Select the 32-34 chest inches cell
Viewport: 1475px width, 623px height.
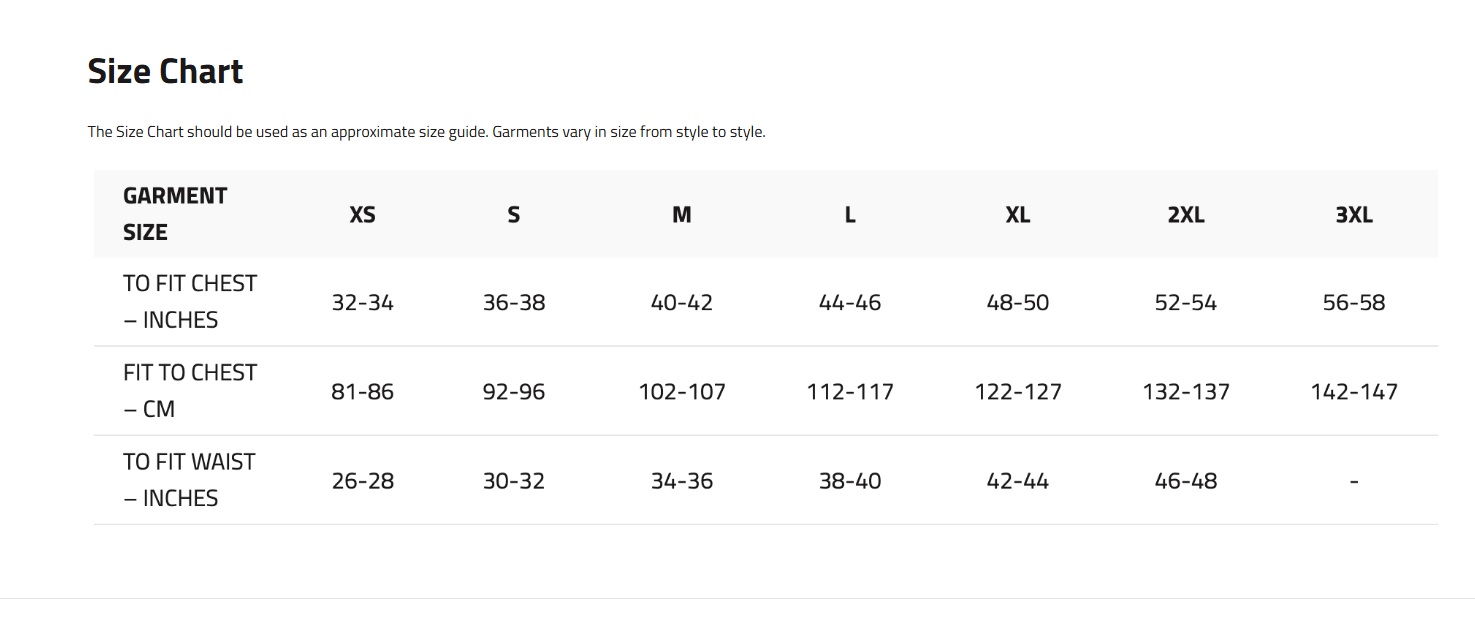click(x=362, y=303)
